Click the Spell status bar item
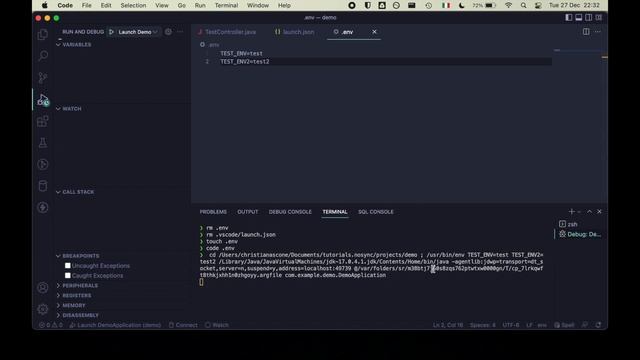The image size is (640, 360). coord(564,325)
